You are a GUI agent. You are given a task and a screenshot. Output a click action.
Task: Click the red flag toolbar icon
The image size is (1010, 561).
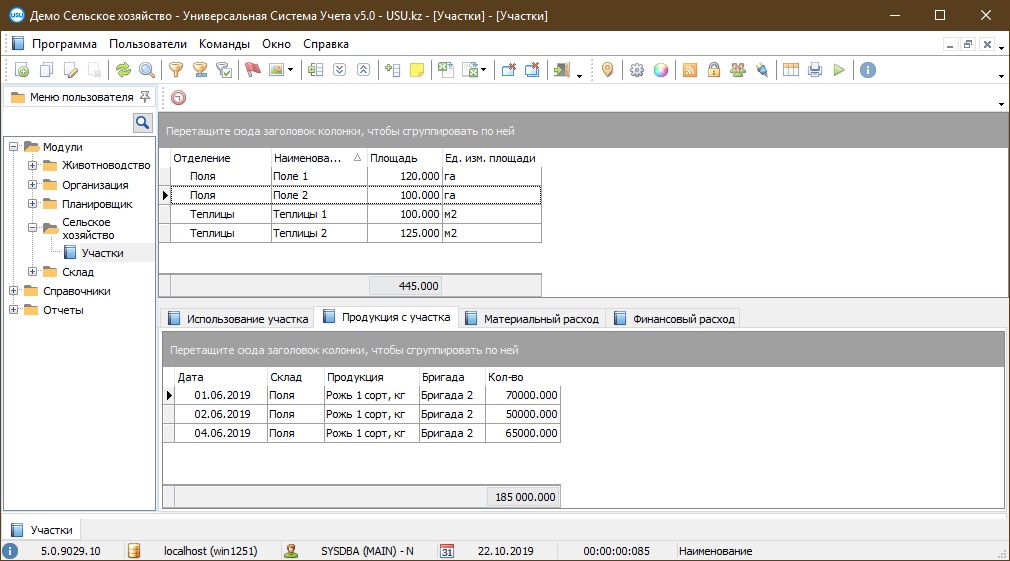[x=252, y=70]
